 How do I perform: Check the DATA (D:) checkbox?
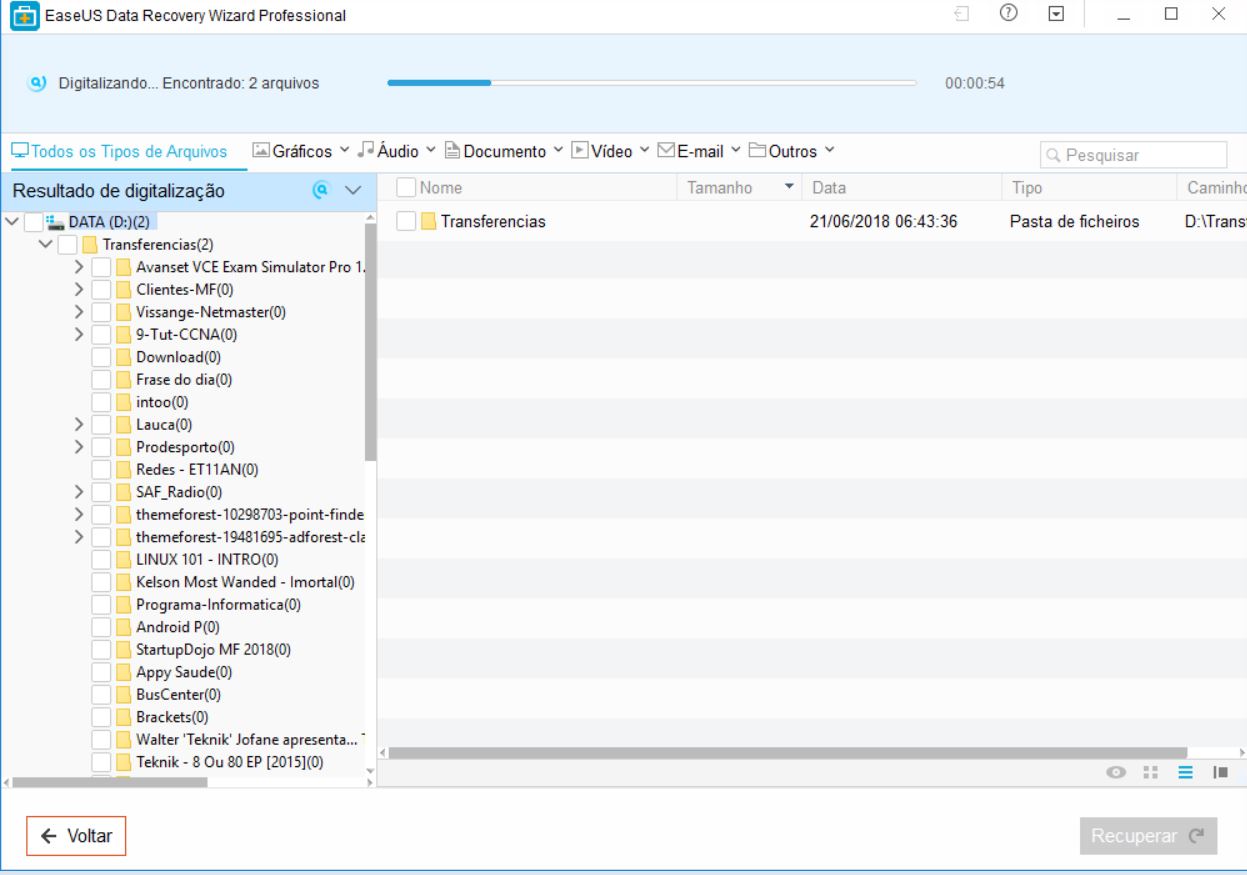[33, 222]
